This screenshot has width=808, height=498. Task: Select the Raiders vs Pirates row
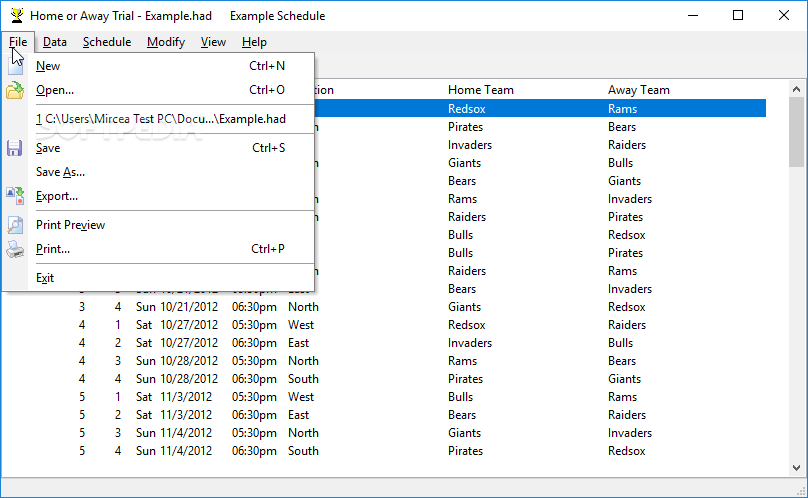[540, 217]
